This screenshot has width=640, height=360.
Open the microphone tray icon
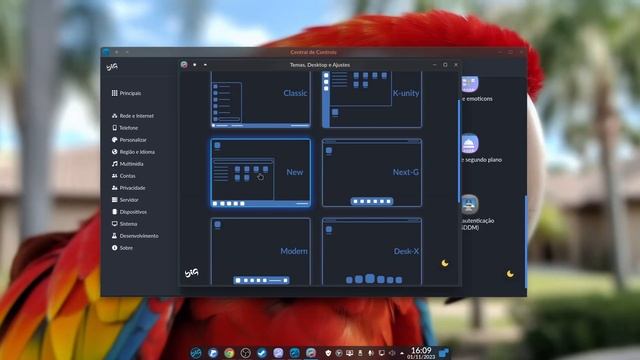(371, 353)
